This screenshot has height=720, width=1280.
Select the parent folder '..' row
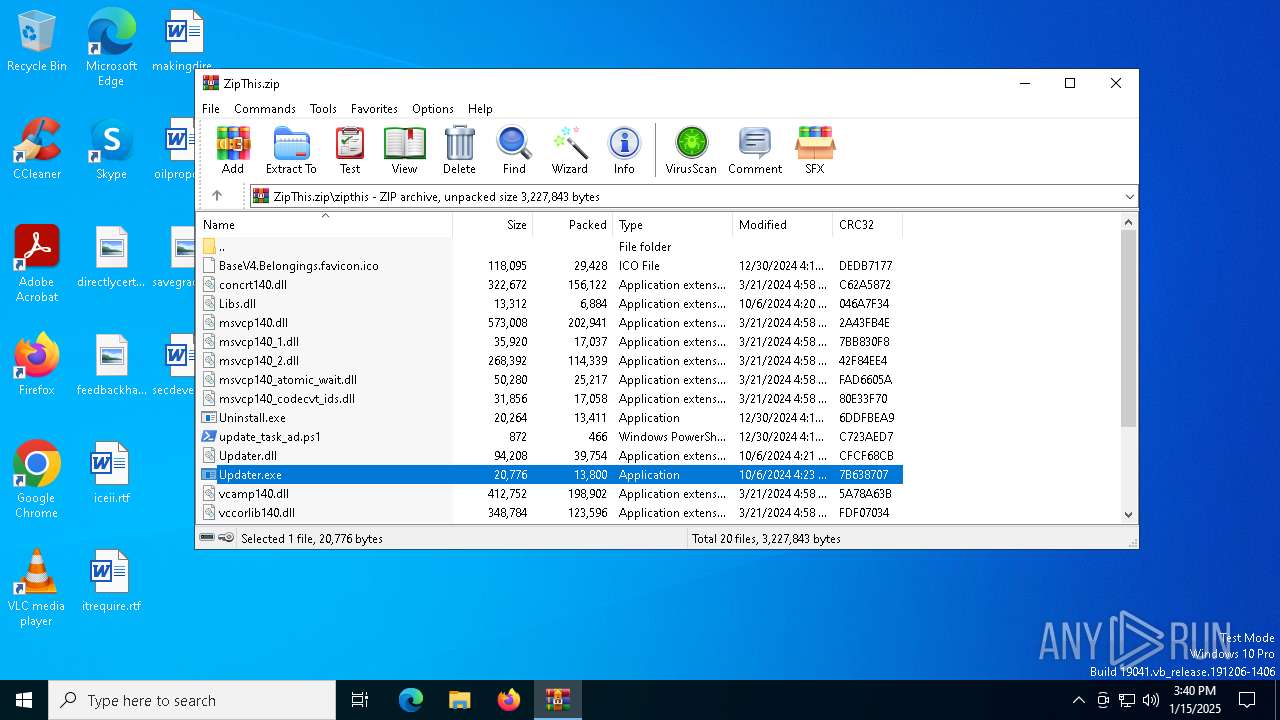(550, 247)
